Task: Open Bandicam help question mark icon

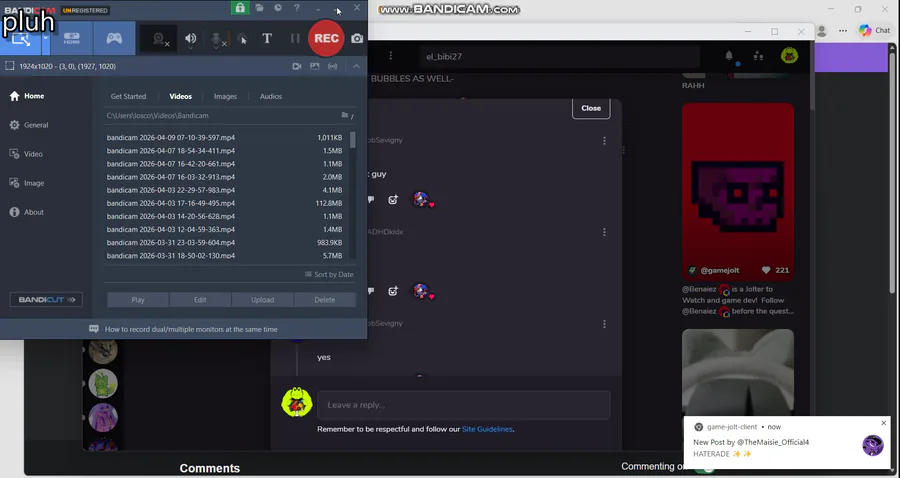Action: (297, 7)
